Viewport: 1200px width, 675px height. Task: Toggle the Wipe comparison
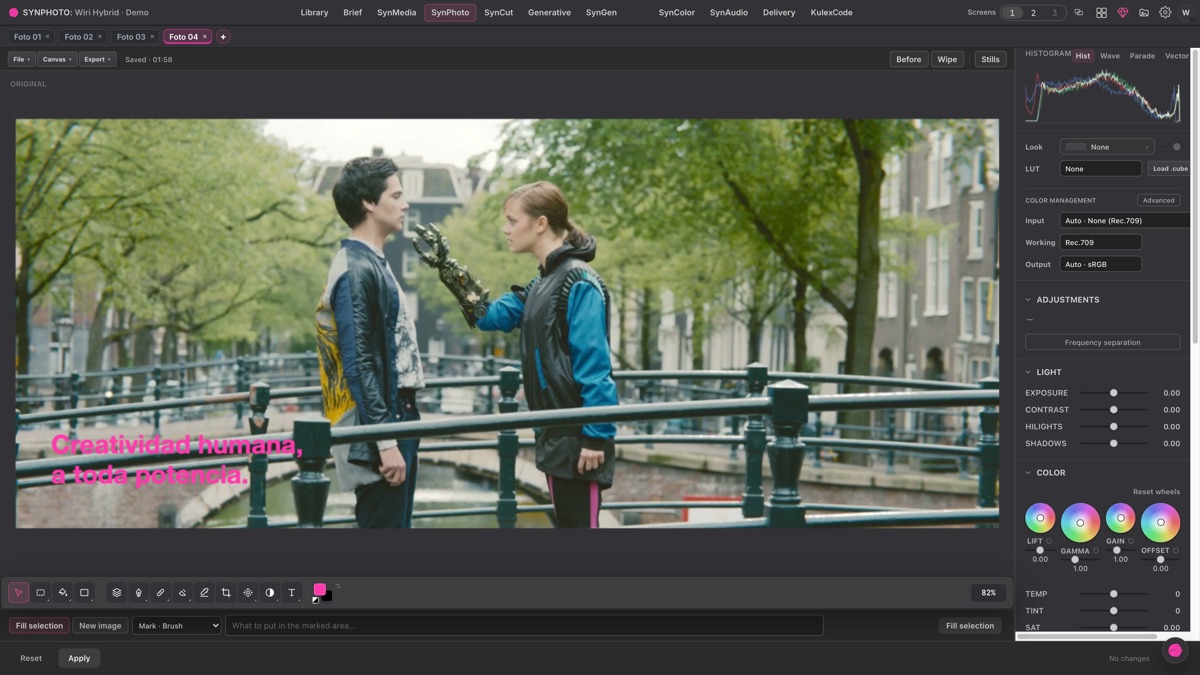(x=947, y=59)
